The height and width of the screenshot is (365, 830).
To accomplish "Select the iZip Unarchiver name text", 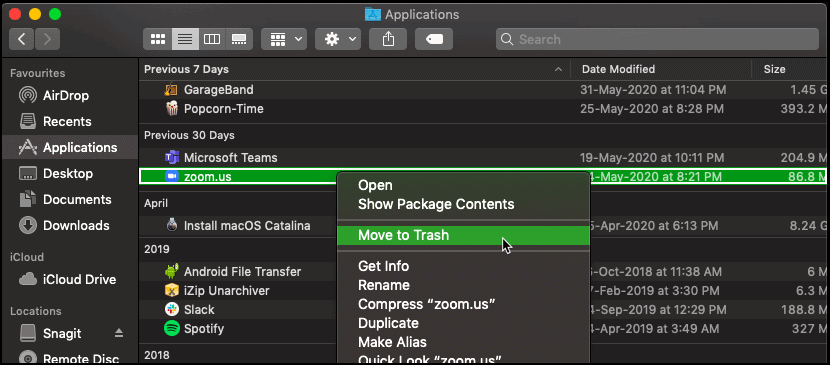I will point(227,291).
